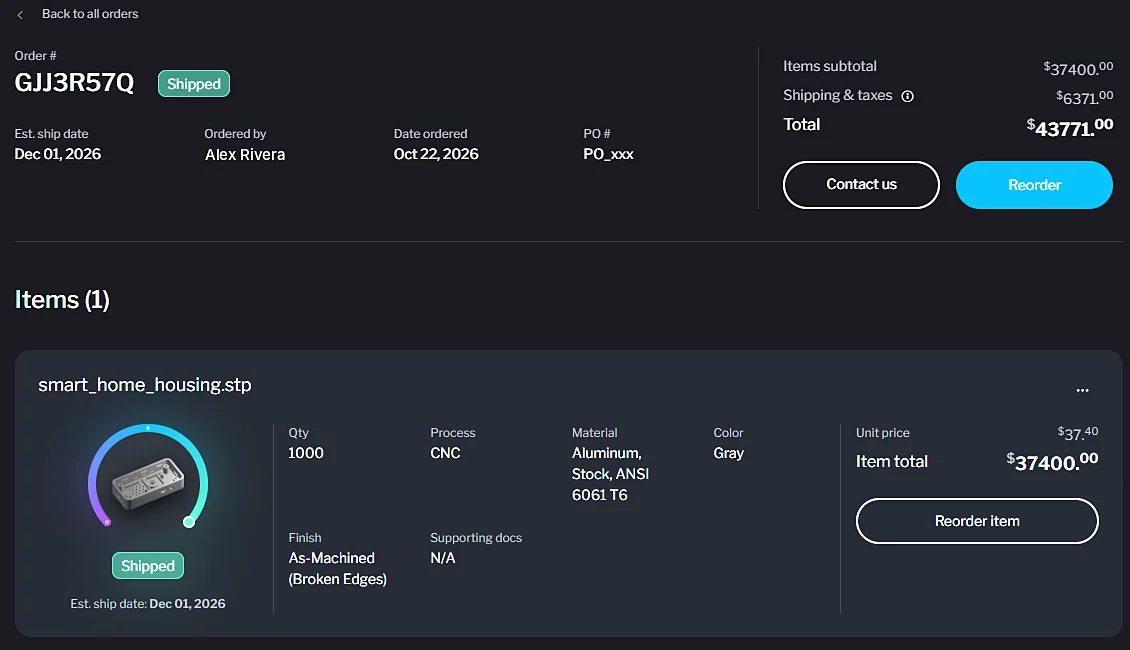Click the header est. ship date Dec 01, 2026
Viewport: 1130px width, 650px height.
tap(58, 154)
